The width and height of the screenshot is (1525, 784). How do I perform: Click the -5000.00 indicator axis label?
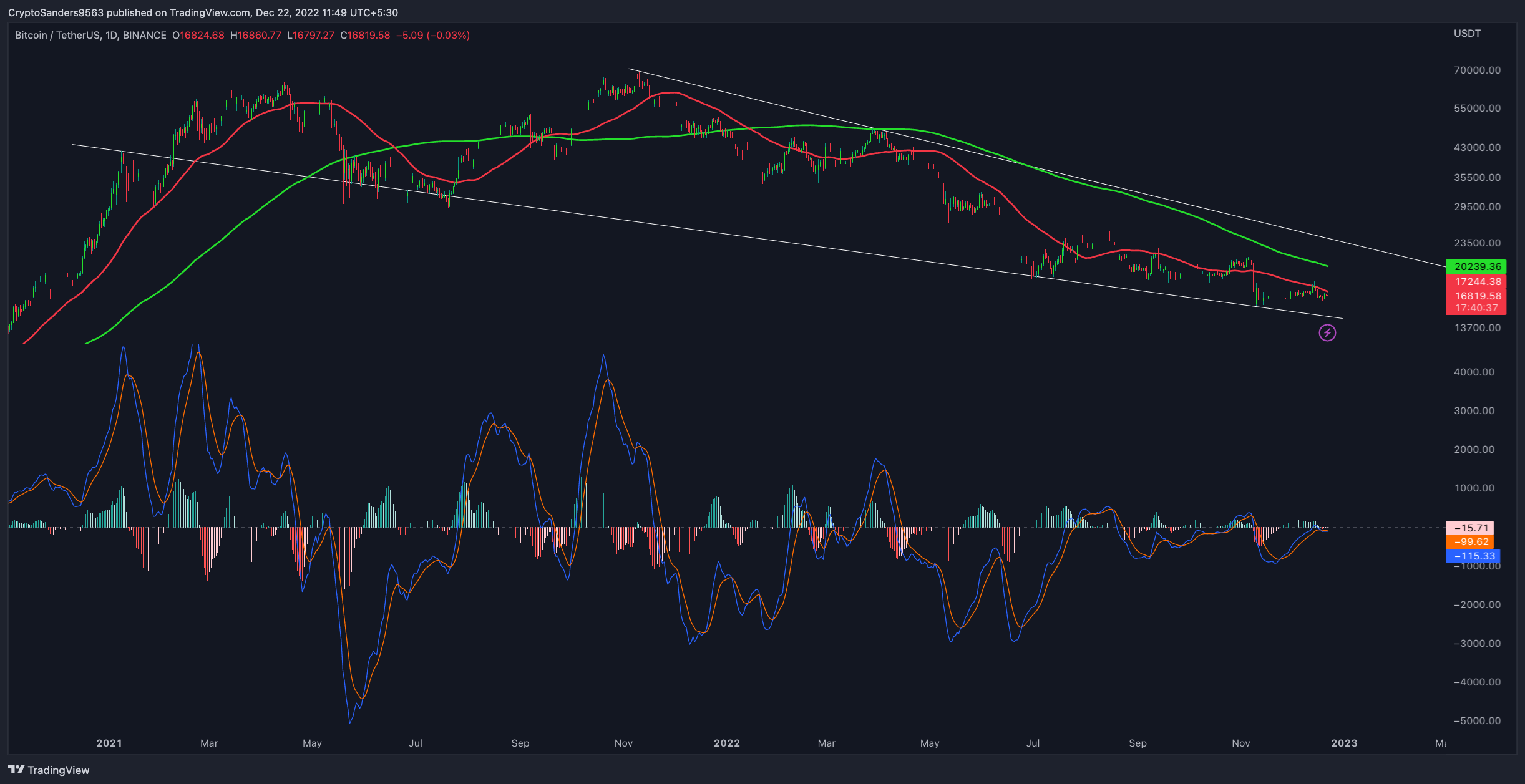(x=1477, y=721)
